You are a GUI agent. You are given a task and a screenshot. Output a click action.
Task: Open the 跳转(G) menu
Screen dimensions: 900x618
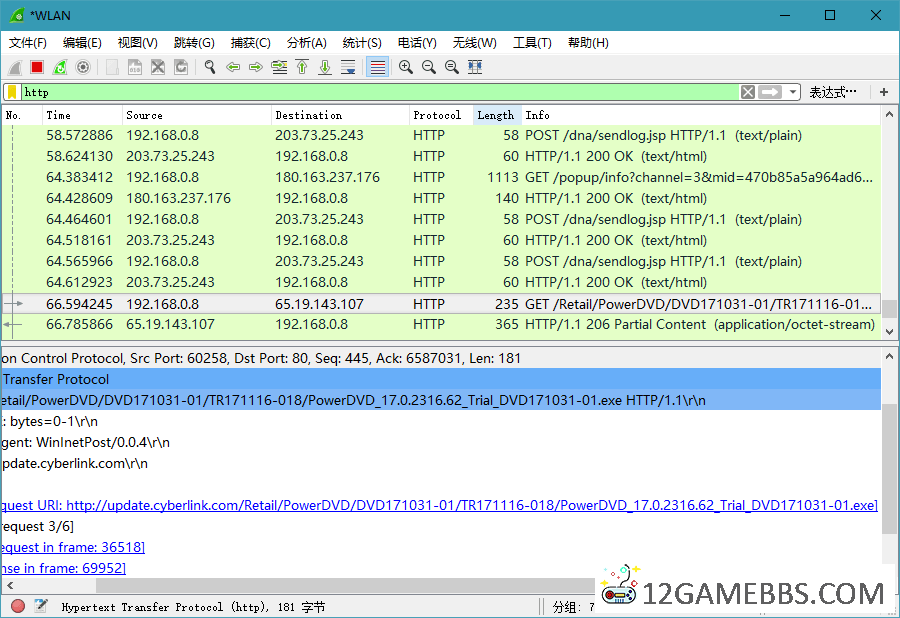click(194, 43)
